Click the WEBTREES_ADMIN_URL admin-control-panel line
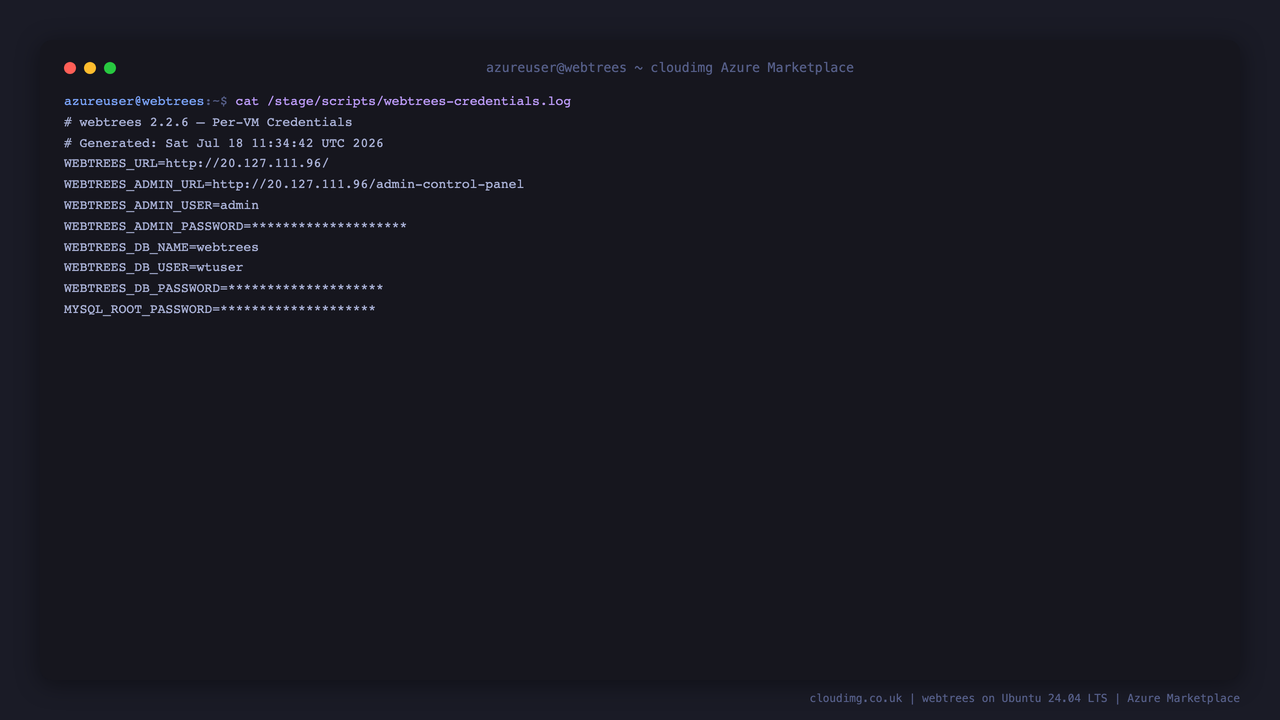This screenshot has width=1280, height=720. coord(294,184)
